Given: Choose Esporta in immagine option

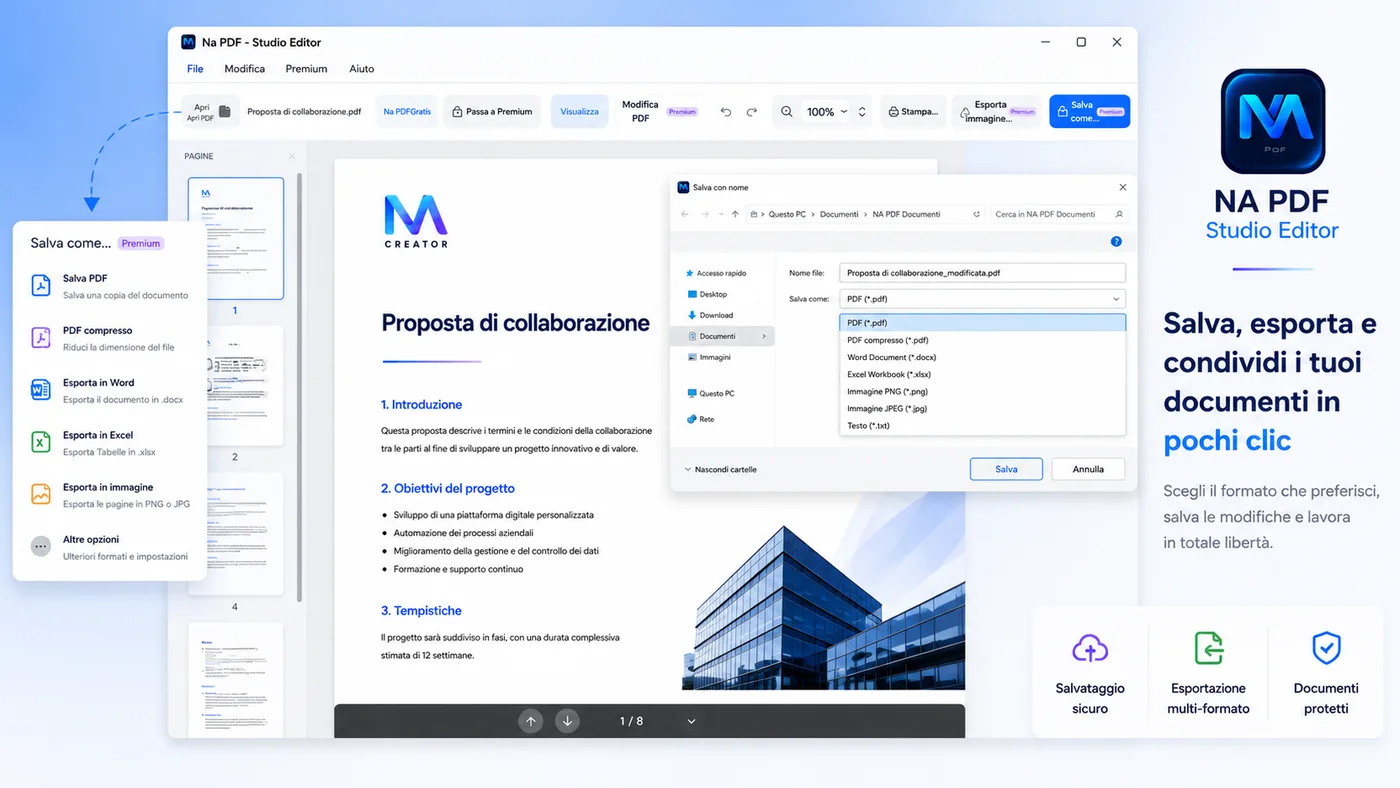Looking at the screenshot, I should tap(110, 495).
